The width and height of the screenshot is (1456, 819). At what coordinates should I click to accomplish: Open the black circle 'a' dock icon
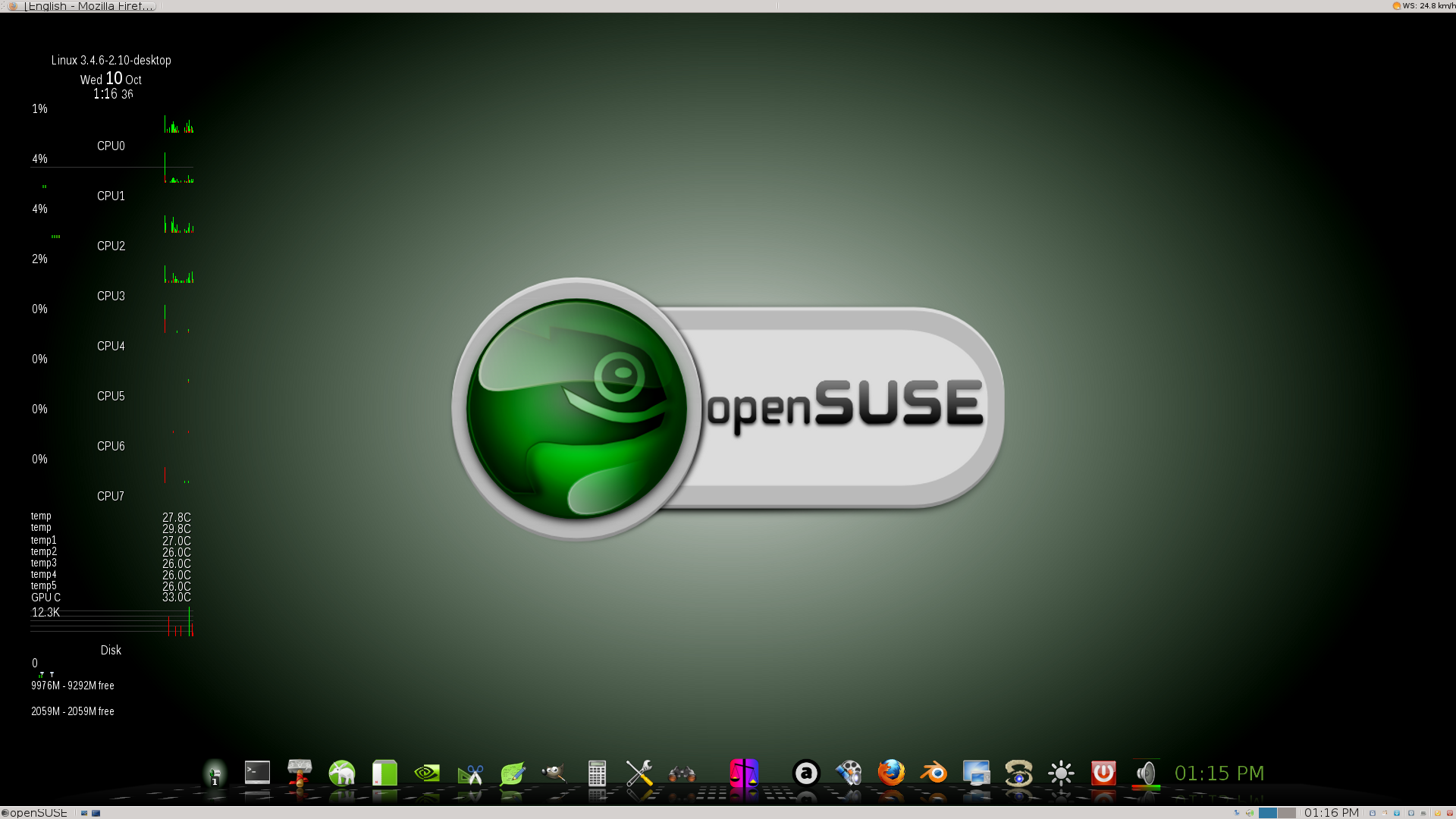click(x=806, y=773)
